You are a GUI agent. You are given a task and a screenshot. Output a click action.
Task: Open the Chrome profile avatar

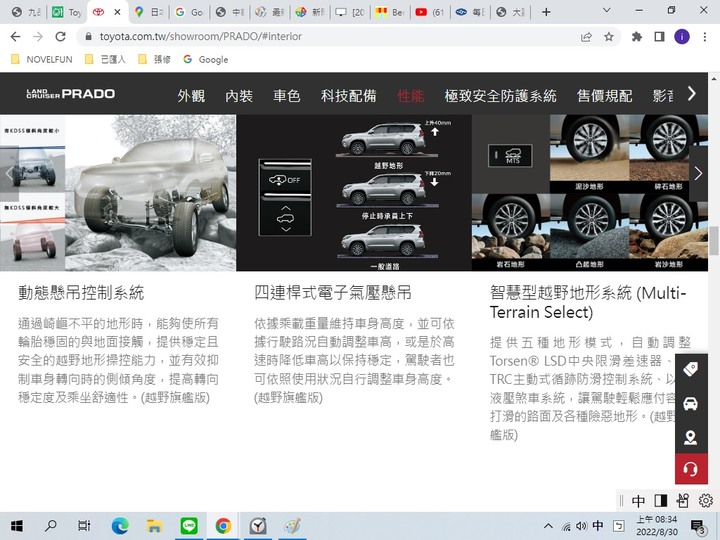[x=682, y=37]
